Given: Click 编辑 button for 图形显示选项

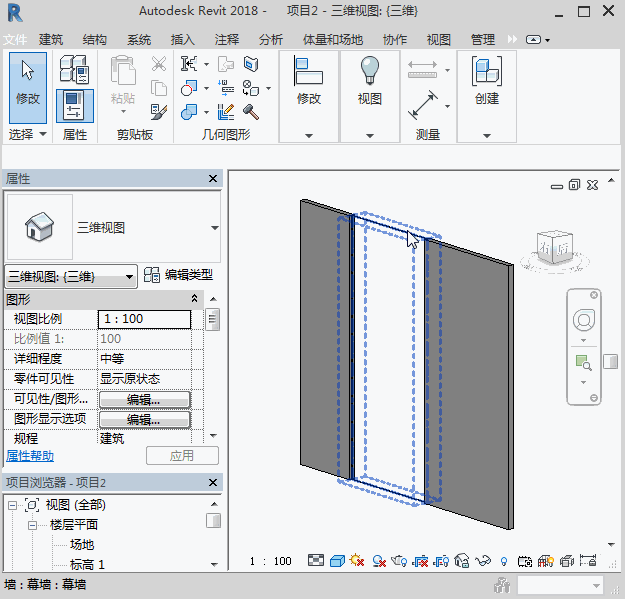Looking at the screenshot, I should (144, 419).
